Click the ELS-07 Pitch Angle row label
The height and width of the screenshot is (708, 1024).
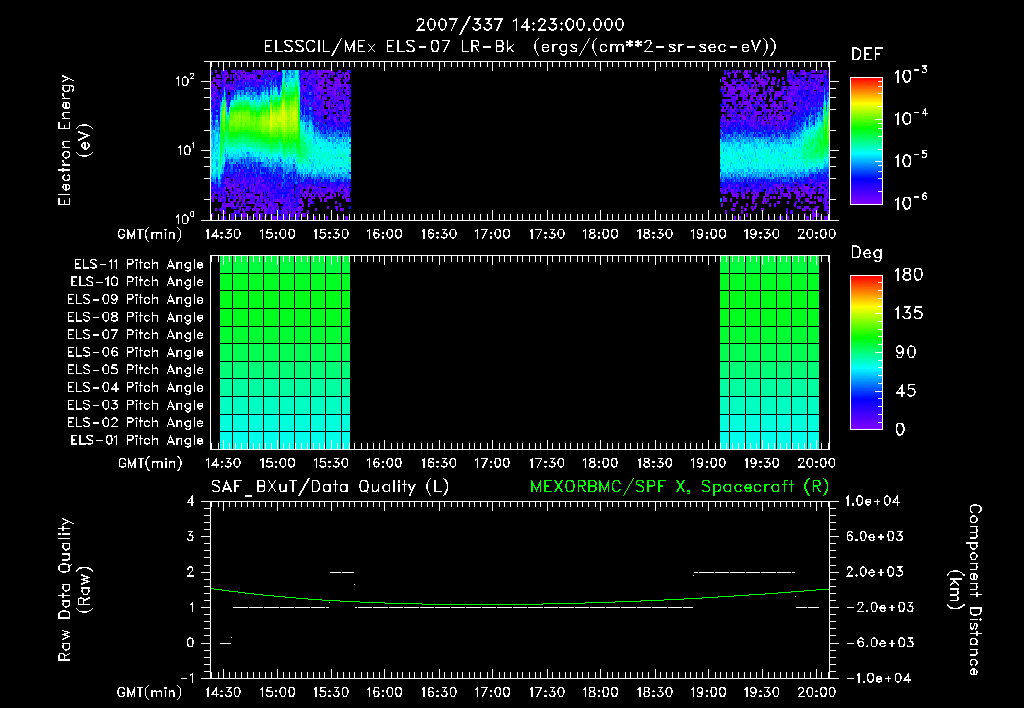(135, 335)
